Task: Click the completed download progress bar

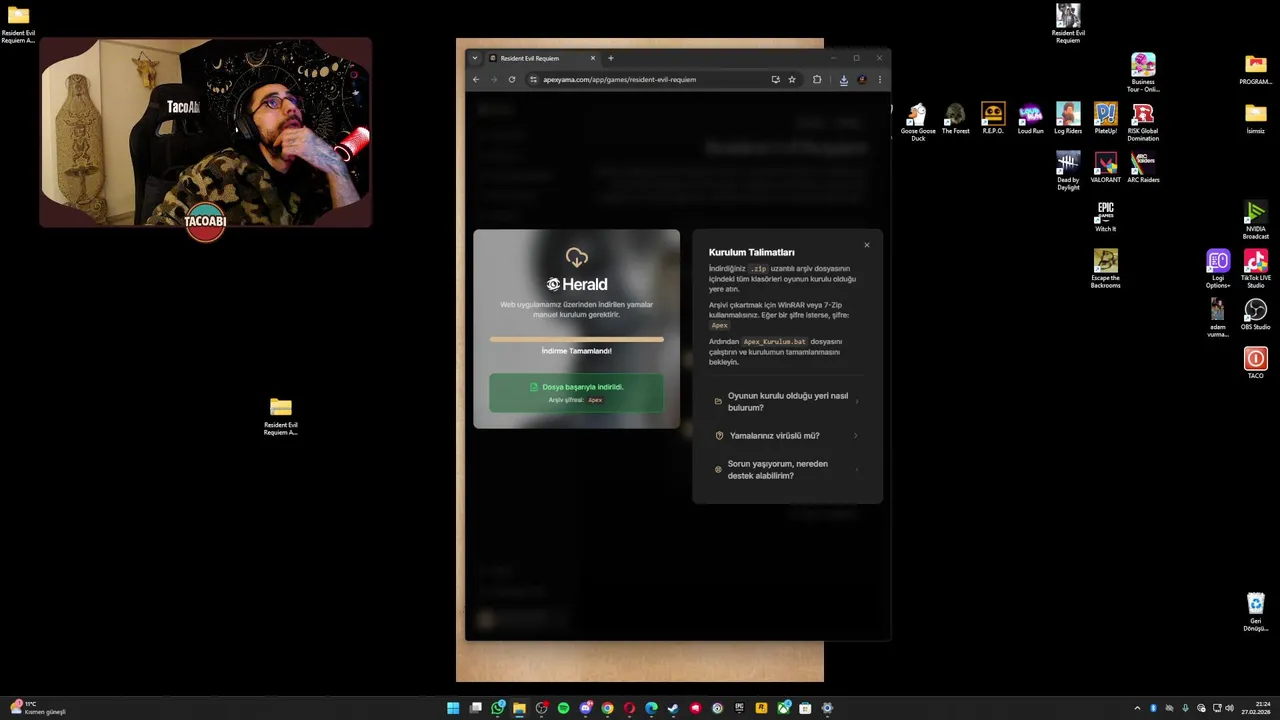Action: [576, 339]
